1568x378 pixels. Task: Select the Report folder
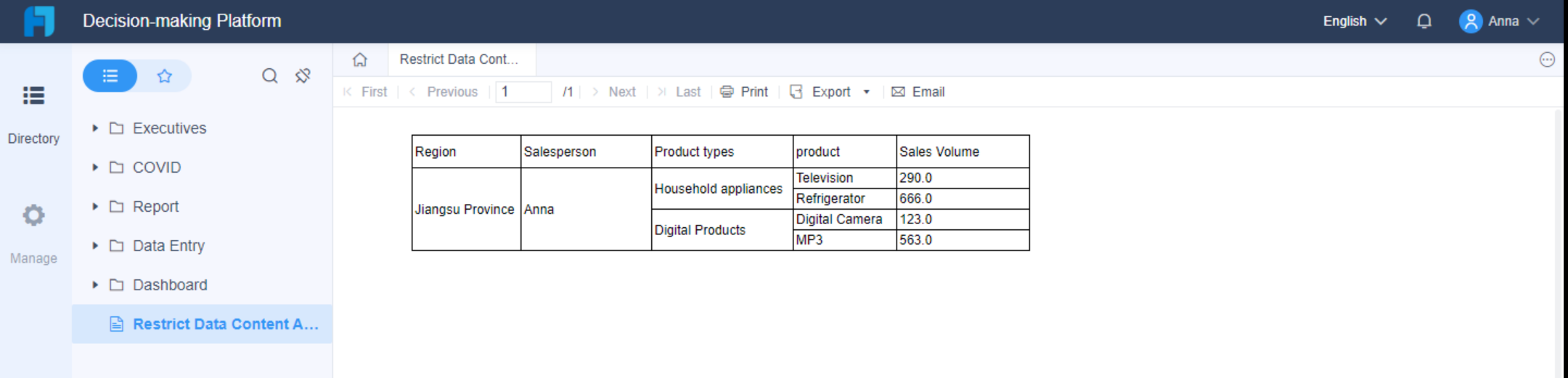[x=202, y=206]
